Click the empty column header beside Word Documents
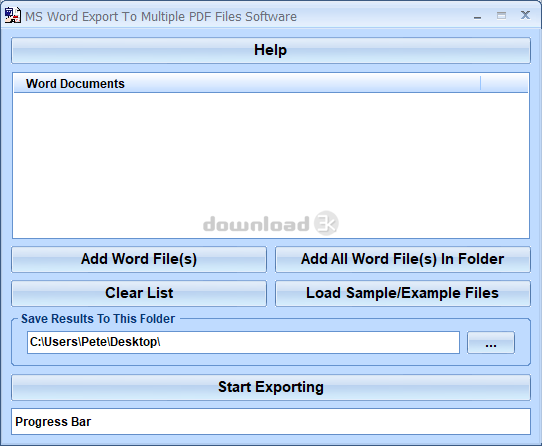 [504, 83]
